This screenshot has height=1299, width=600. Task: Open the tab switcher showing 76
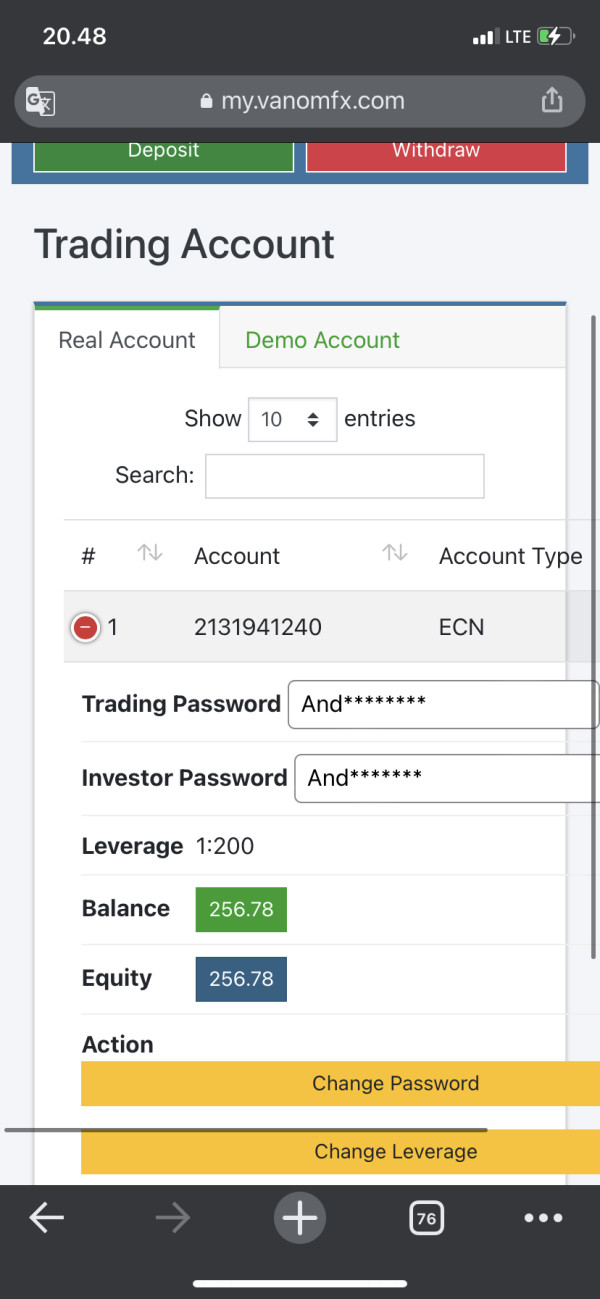click(426, 1218)
